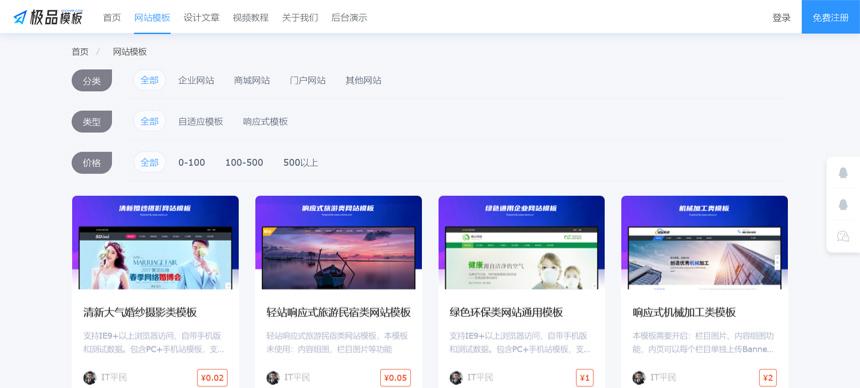Click author avatar on 绿色环保类网站通用模板 card

click(x=456, y=378)
